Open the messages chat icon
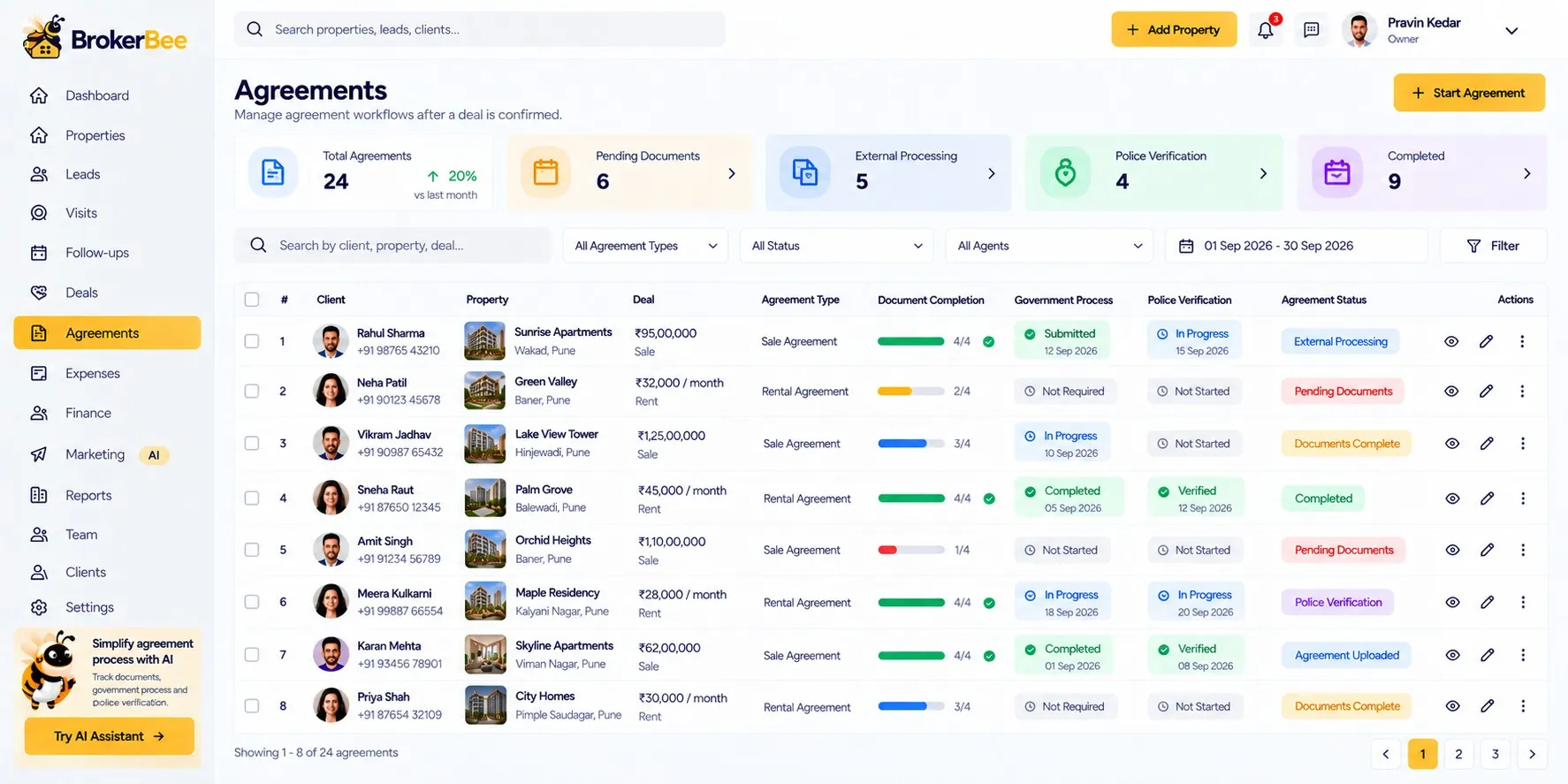1568x784 pixels. (1312, 30)
